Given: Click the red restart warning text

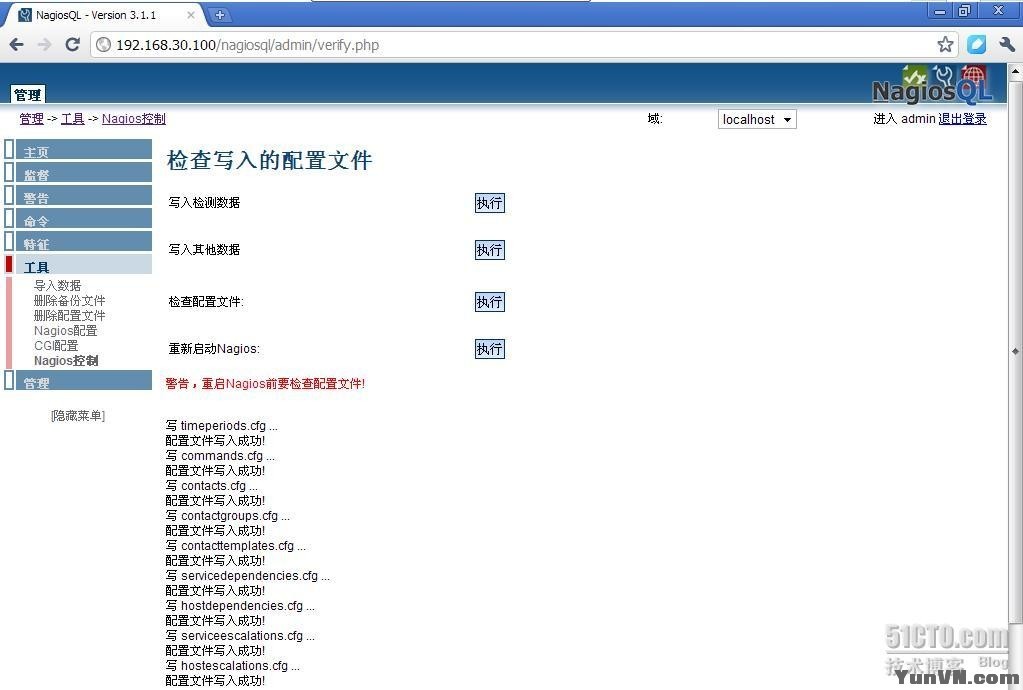Looking at the screenshot, I should (x=265, y=383).
